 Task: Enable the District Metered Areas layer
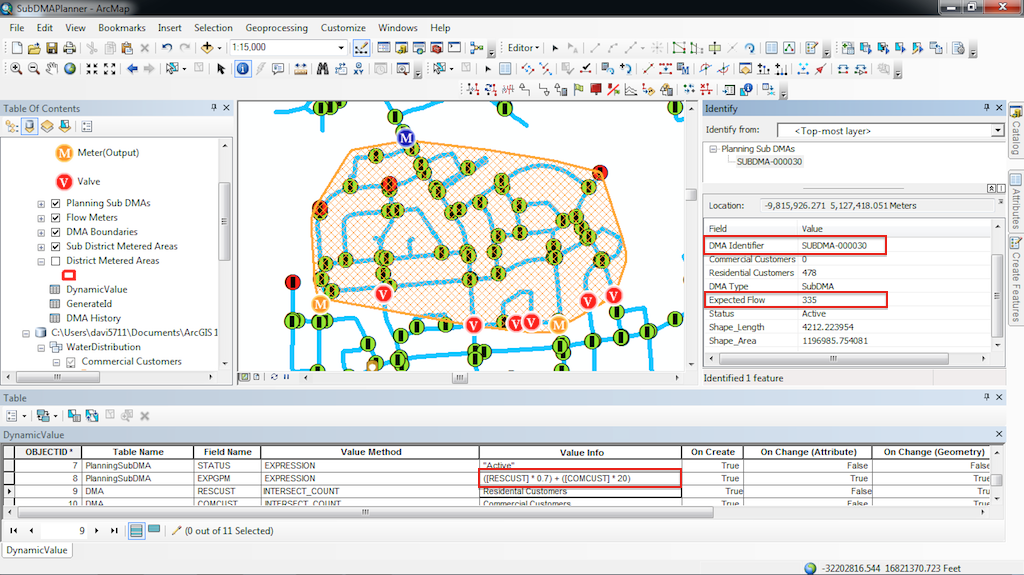[56, 261]
